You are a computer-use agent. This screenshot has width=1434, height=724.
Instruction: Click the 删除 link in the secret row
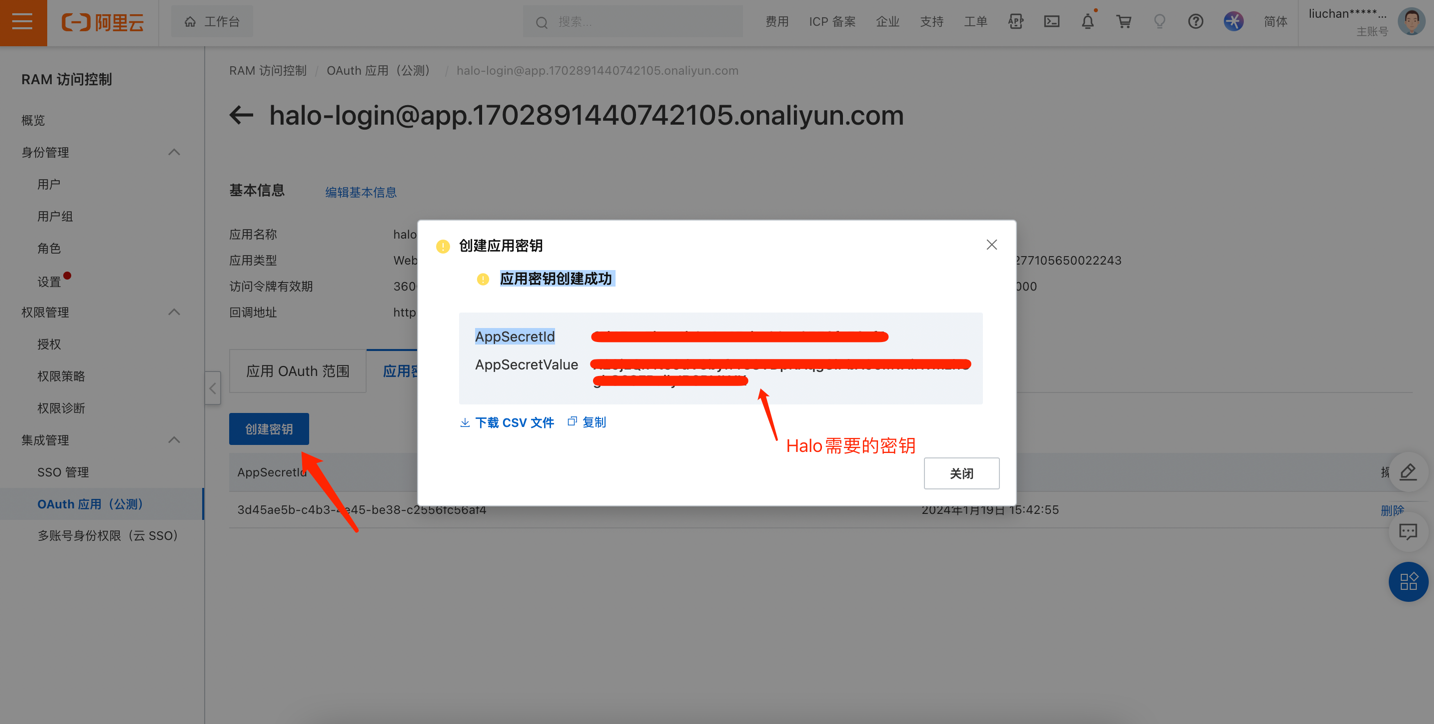pyautogui.click(x=1392, y=510)
